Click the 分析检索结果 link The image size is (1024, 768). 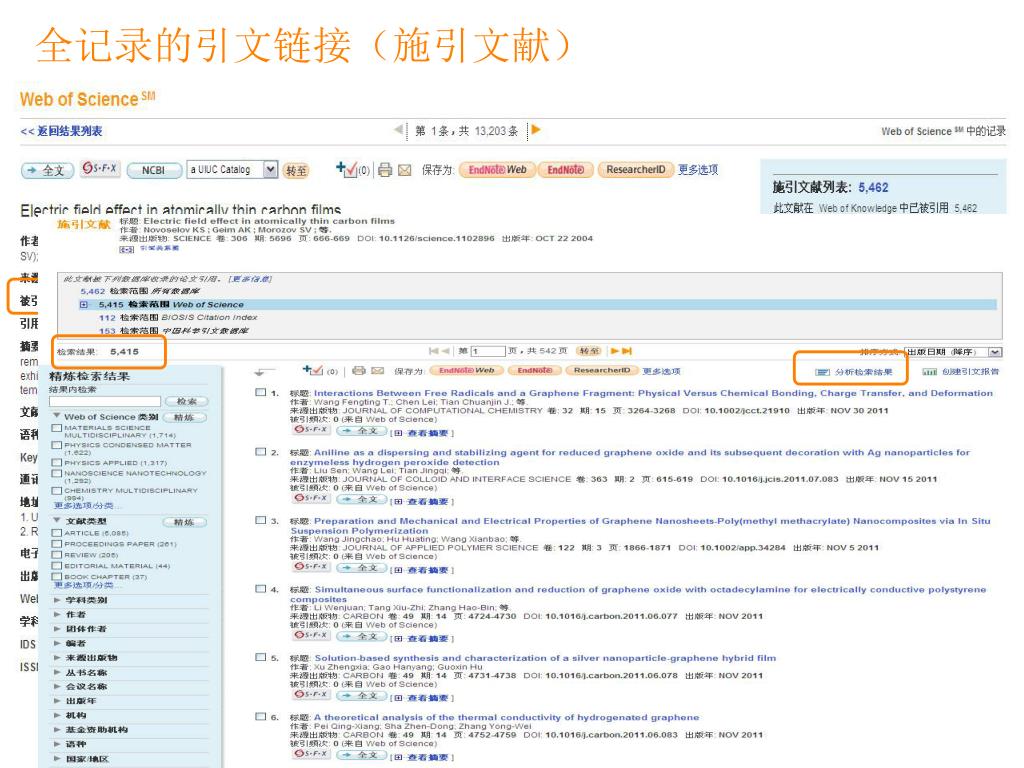864,372
